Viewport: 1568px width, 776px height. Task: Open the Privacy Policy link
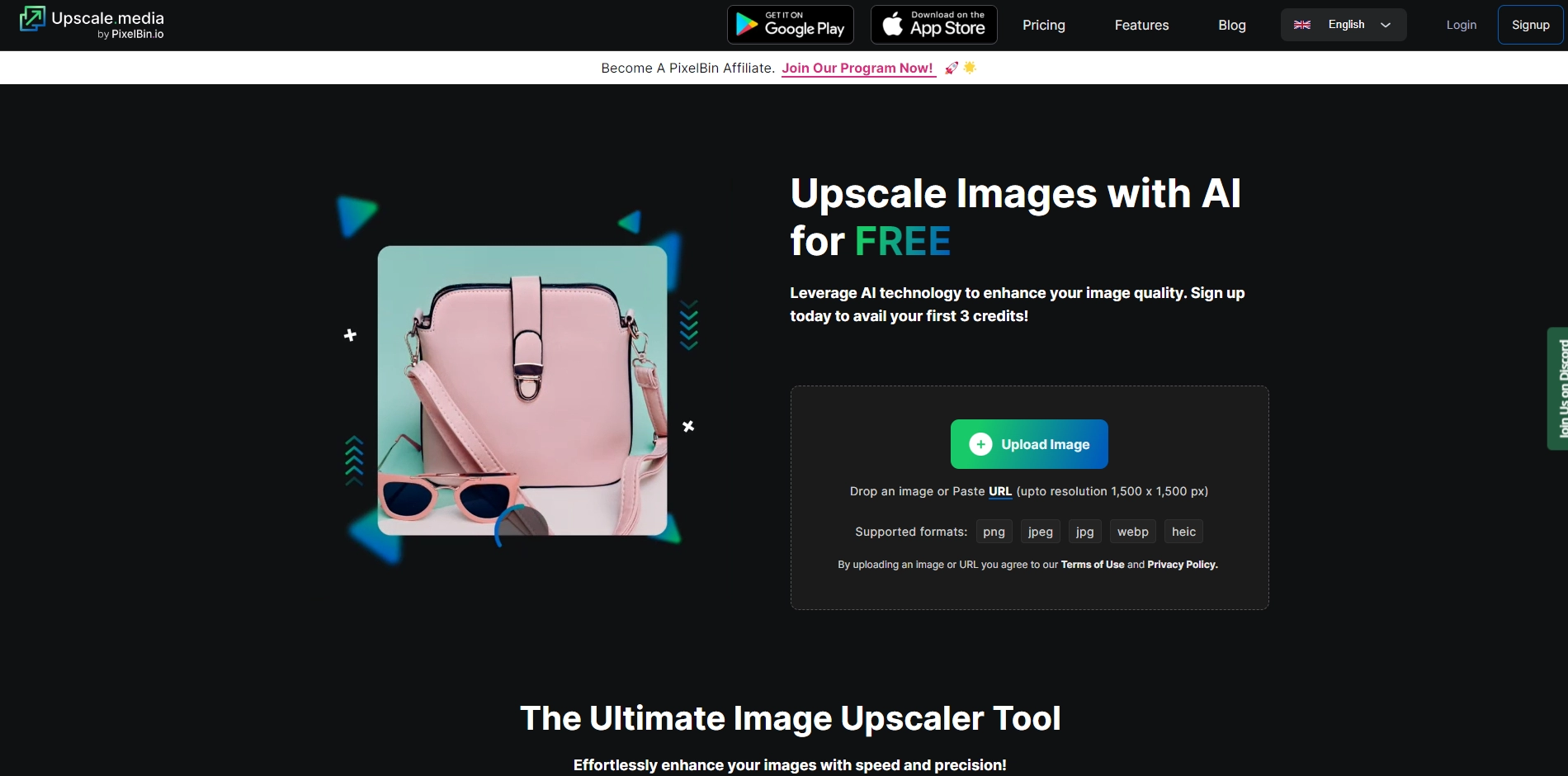point(1182,565)
